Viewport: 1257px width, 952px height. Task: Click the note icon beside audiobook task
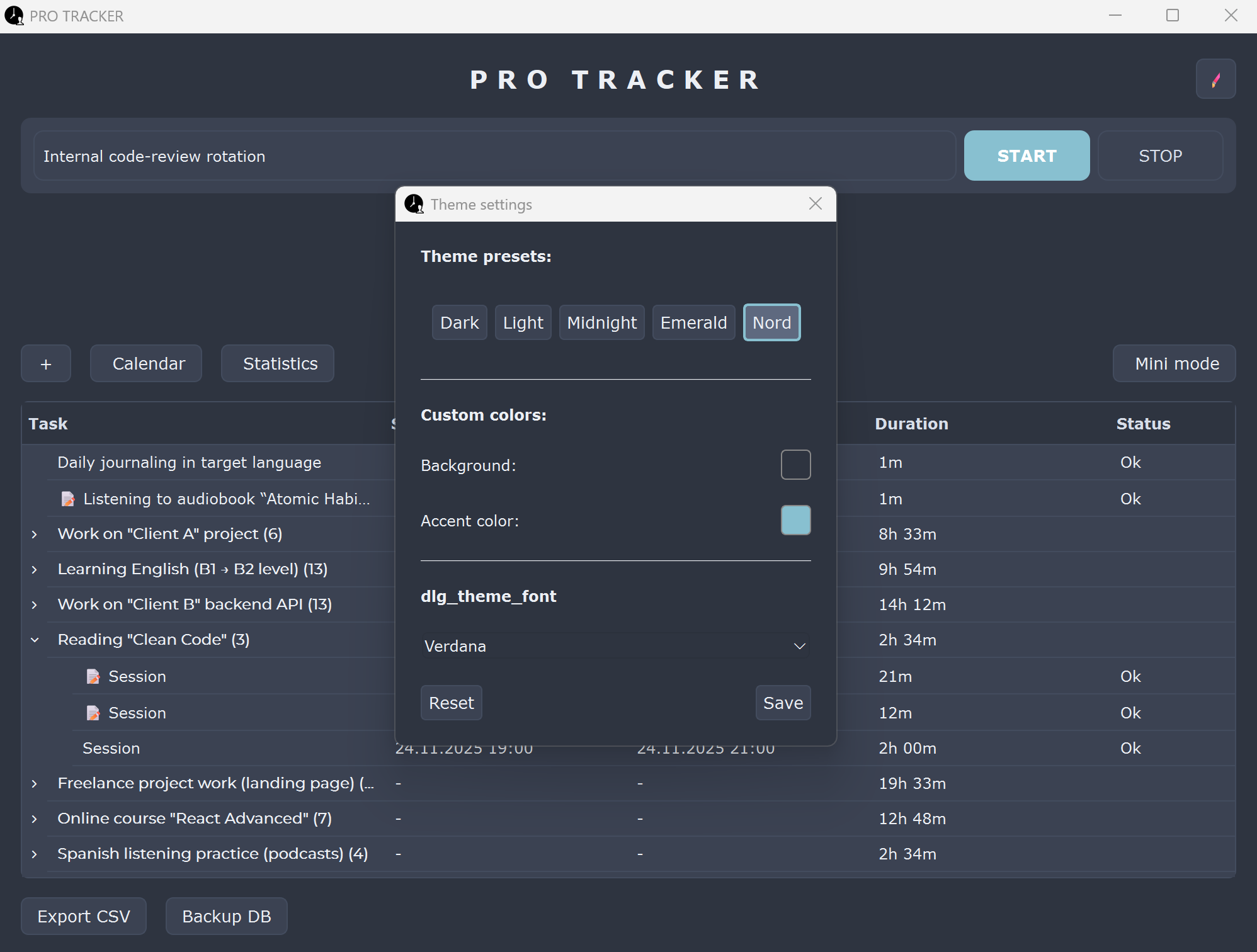(x=69, y=498)
